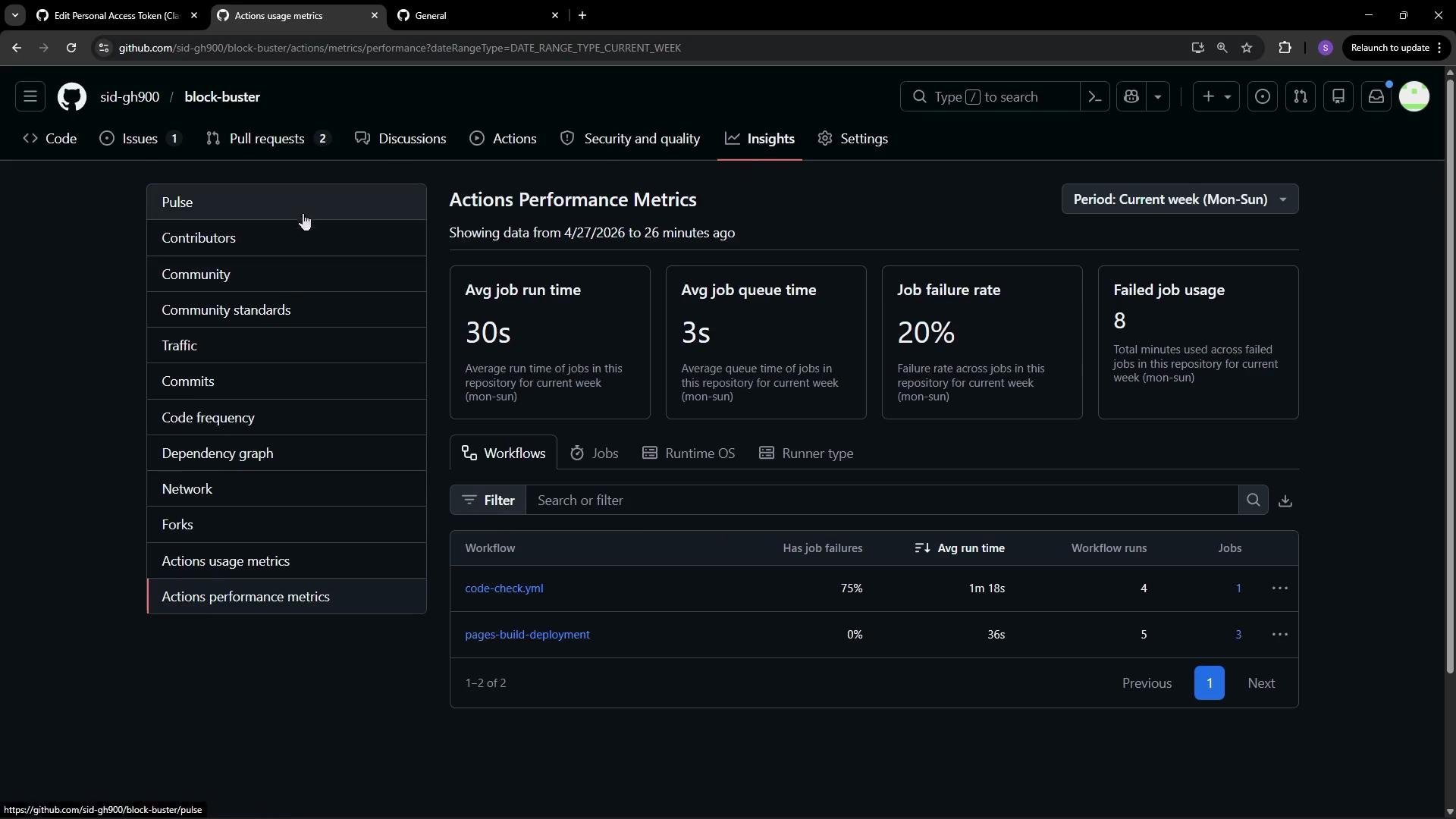Image resolution: width=1456 pixels, height=819 pixels.
Task: Switch to Edit Personal Access Token browser tab
Action: pyautogui.click(x=118, y=15)
